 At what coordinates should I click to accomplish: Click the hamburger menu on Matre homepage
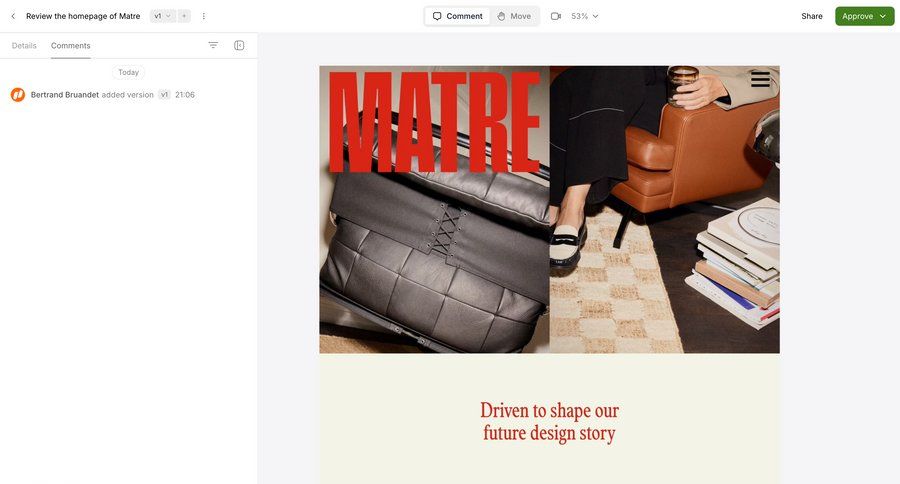pos(760,79)
